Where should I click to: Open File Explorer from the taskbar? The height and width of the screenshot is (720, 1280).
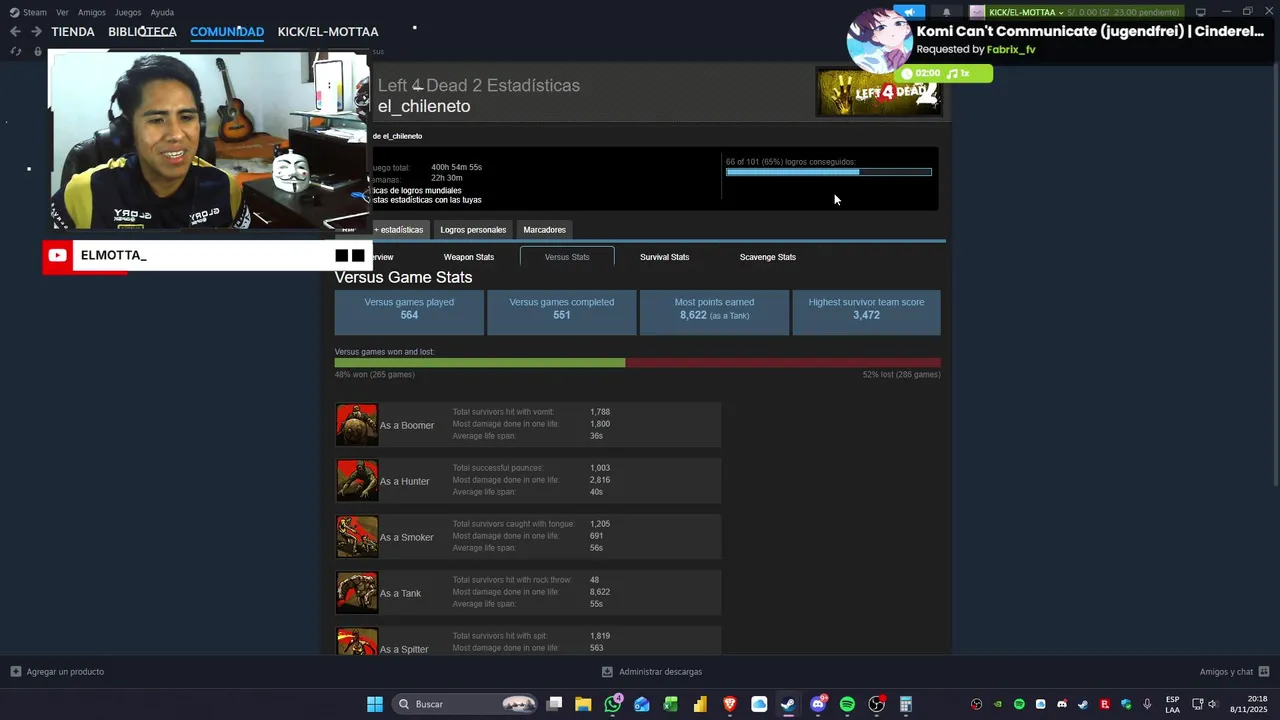(583, 704)
